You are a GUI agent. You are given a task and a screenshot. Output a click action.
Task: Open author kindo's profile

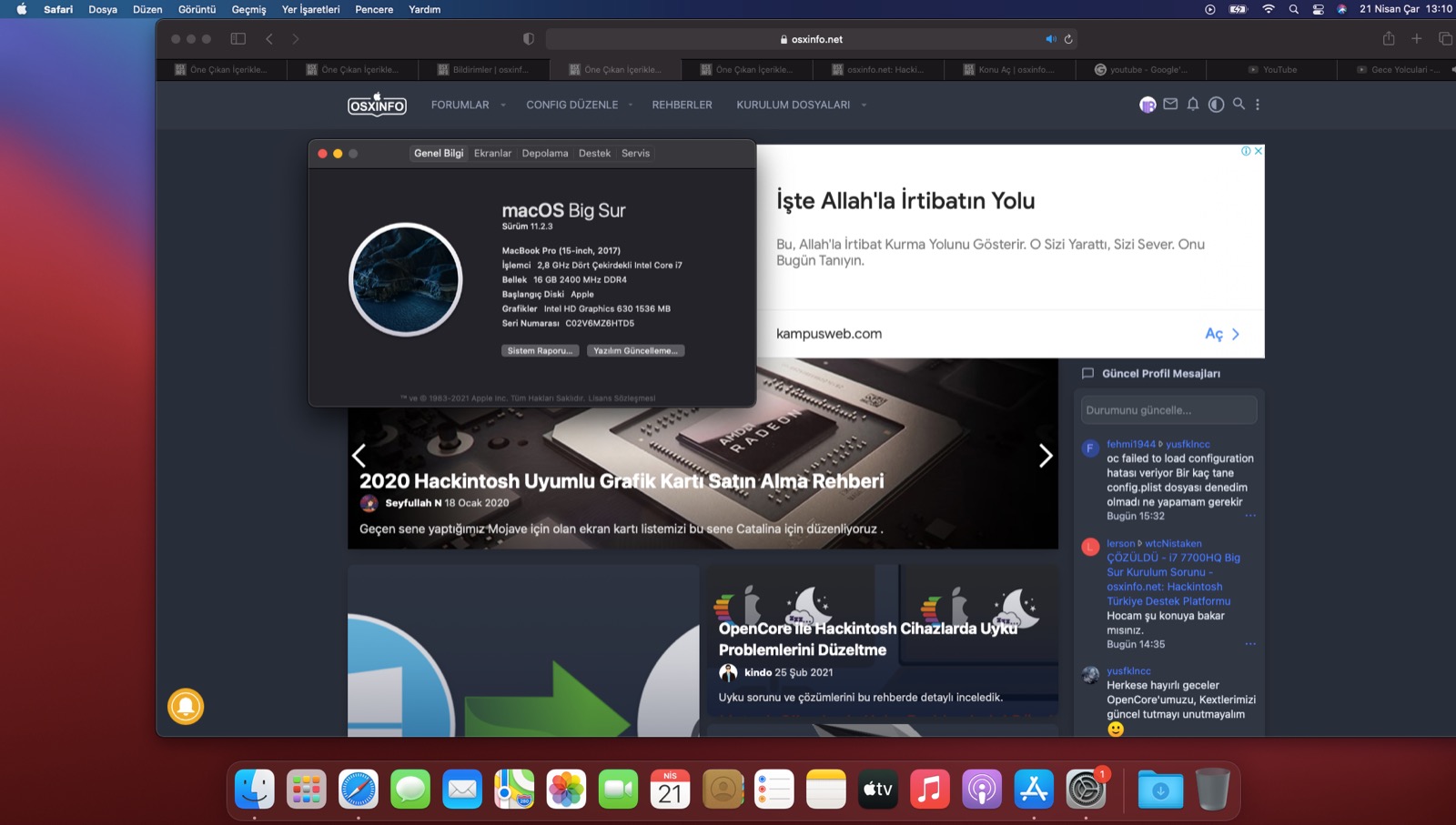758,672
